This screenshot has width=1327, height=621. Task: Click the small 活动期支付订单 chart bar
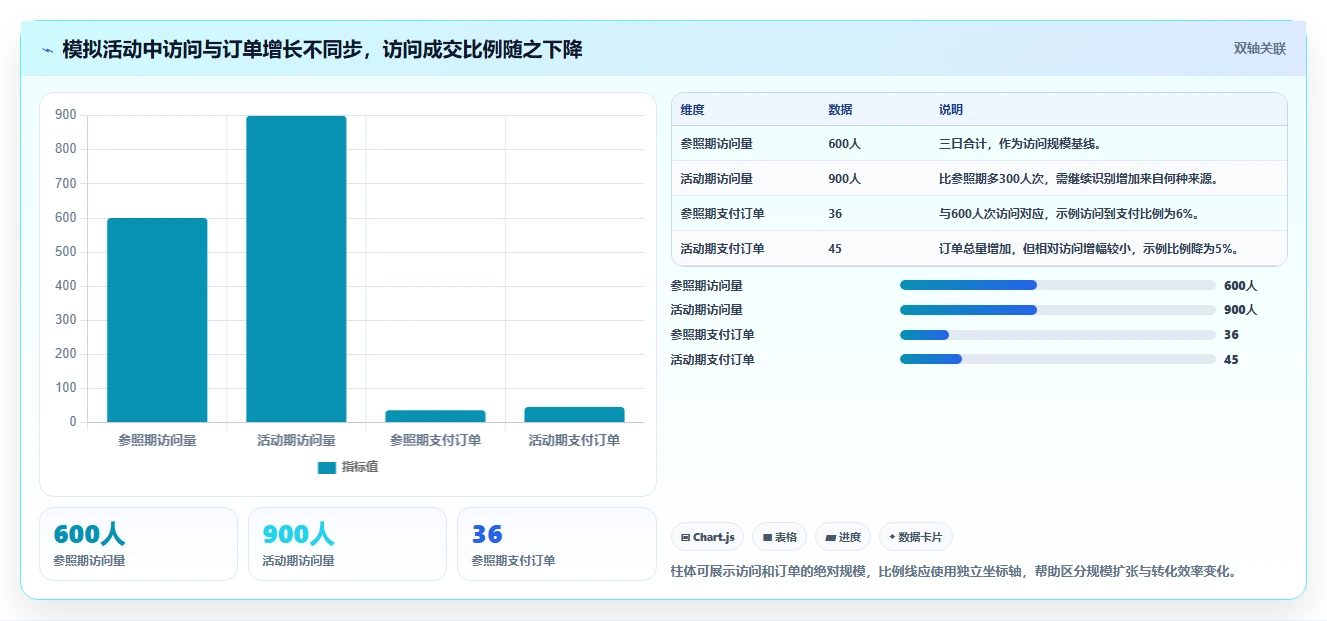coord(574,414)
